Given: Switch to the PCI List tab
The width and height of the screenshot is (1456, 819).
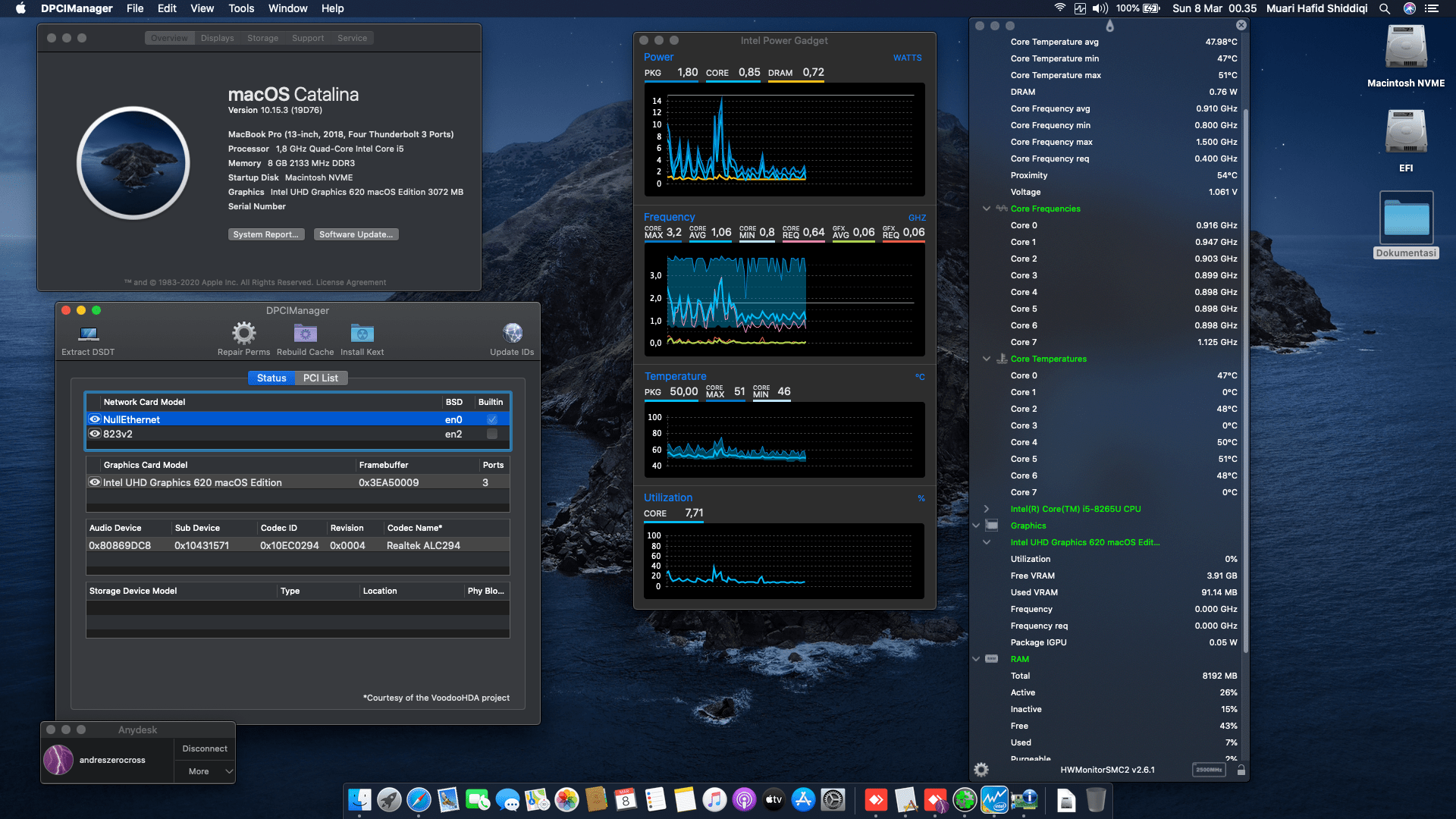Looking at the screenshot, I should click(x=321, y=378).
